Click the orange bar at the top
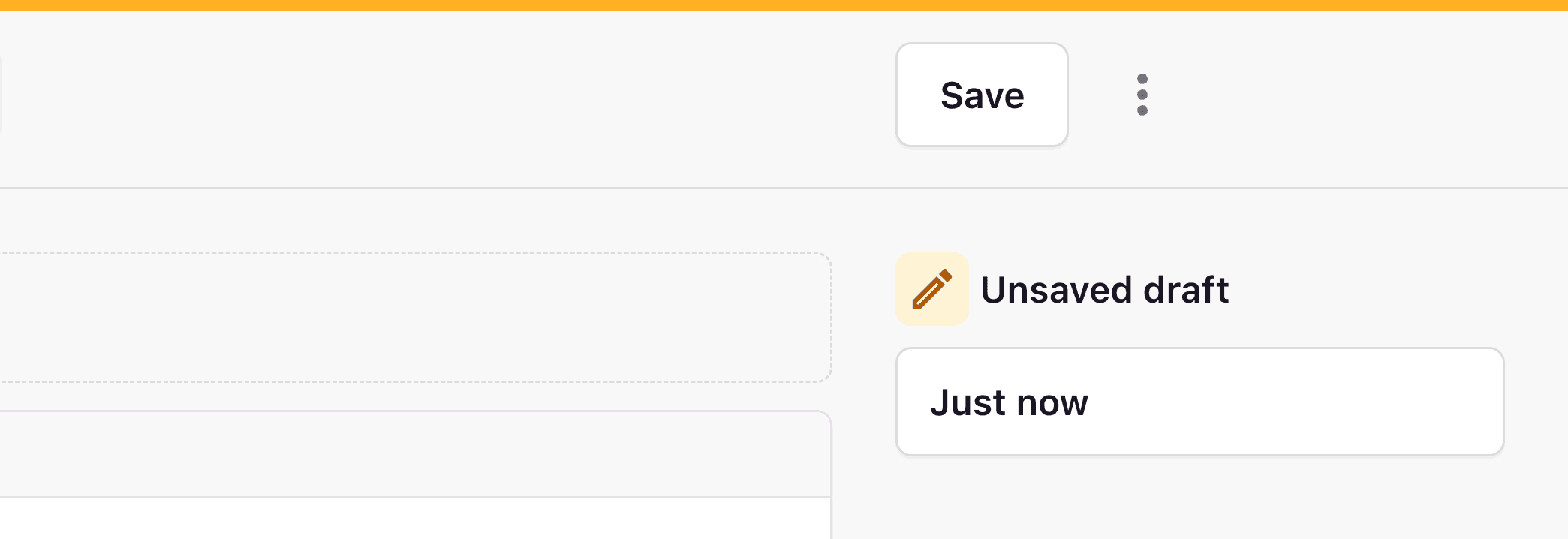Image resolution: width=1568 pixels, height=539 pixels. (x=784, y=5)
